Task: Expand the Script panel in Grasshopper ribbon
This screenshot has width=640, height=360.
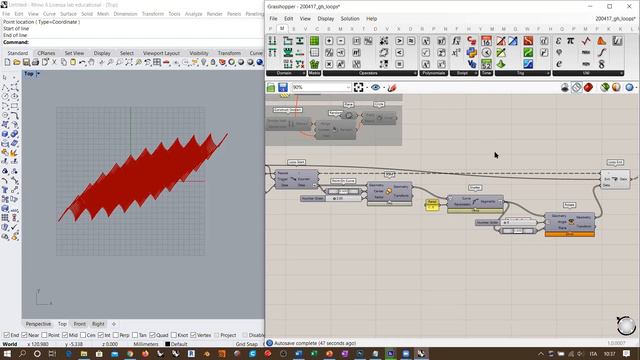Action: tap(476, 73)
